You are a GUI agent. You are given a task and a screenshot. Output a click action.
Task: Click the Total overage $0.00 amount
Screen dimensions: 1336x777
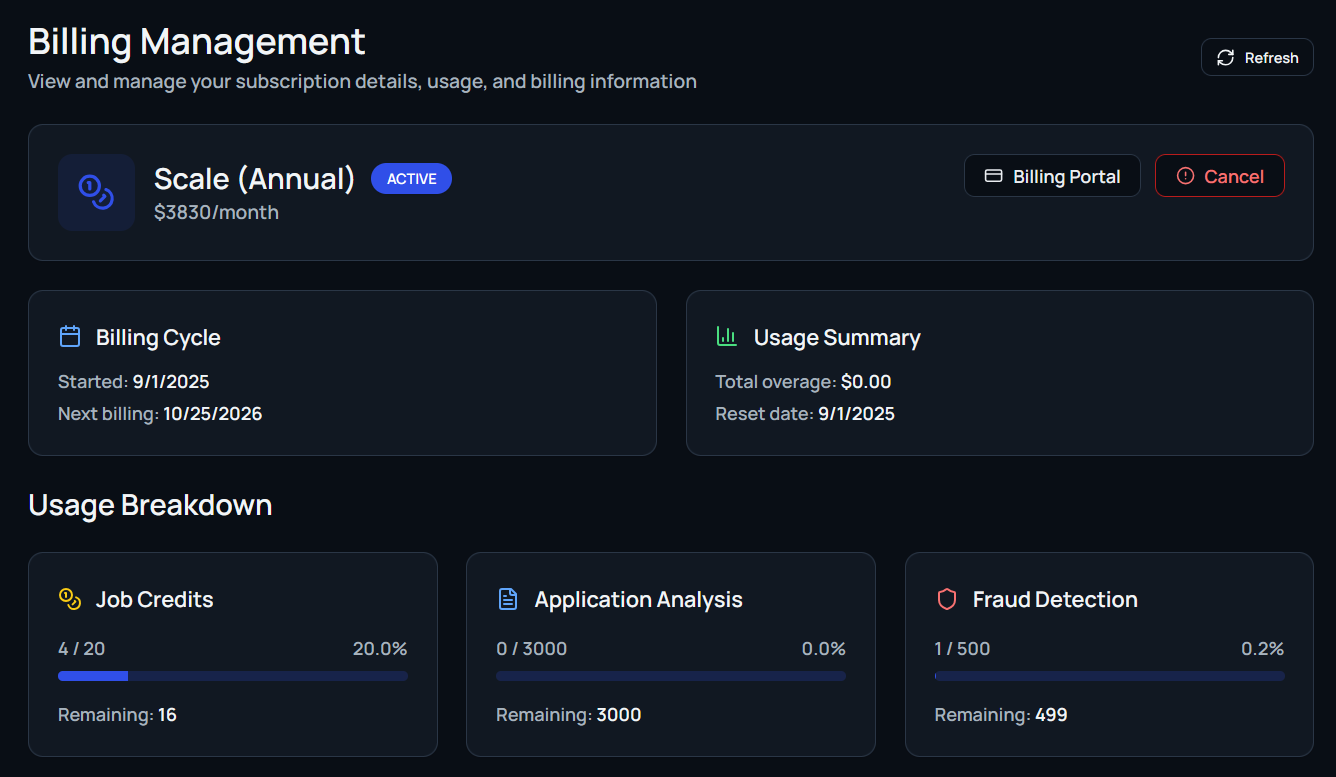[x=865, y=382]
